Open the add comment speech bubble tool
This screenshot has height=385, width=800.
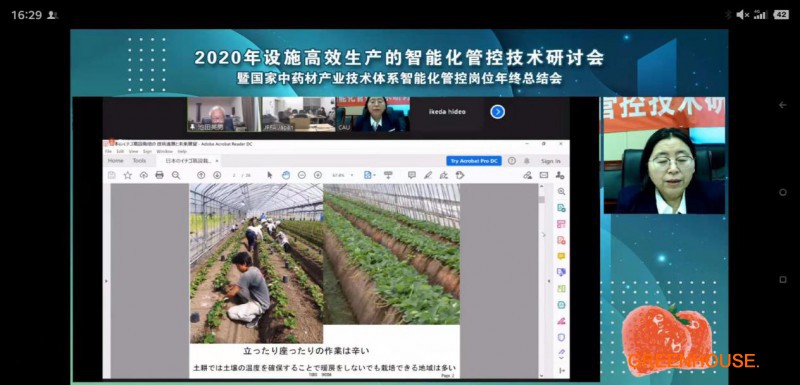412,175
